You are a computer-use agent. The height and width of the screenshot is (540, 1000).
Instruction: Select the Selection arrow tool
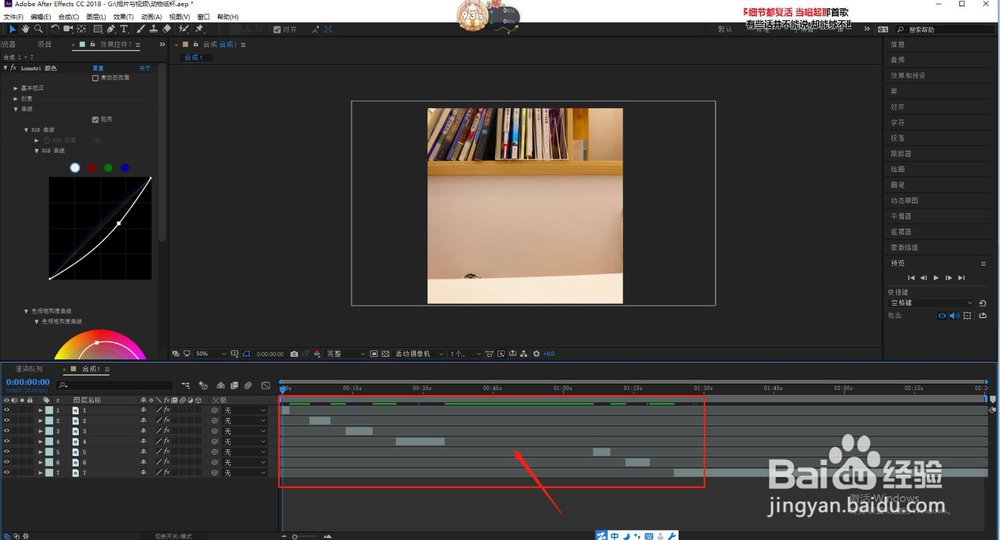pos(12,29)
